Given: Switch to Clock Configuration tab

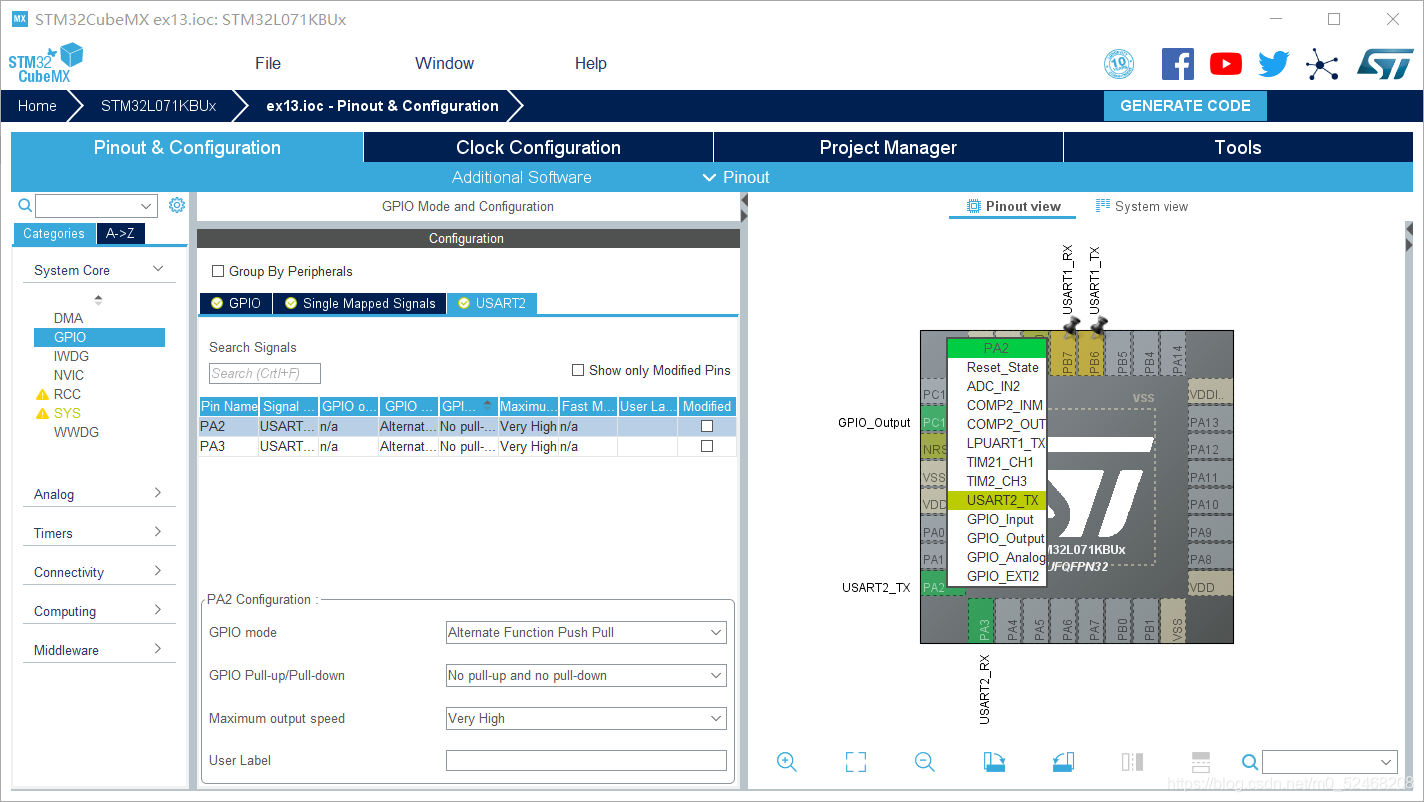Looking at the screenshot, I should (538, 147).
